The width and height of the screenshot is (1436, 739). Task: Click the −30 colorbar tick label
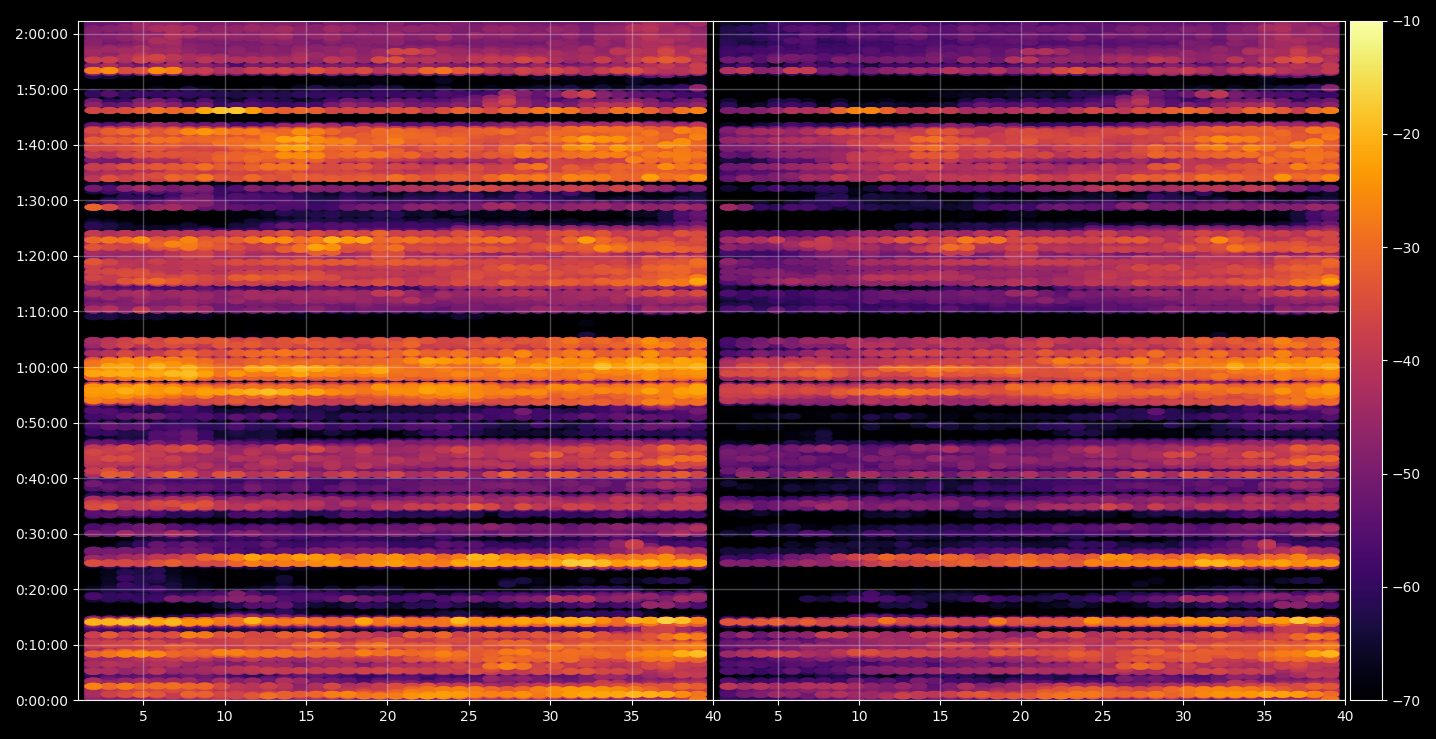(1406, 248)
